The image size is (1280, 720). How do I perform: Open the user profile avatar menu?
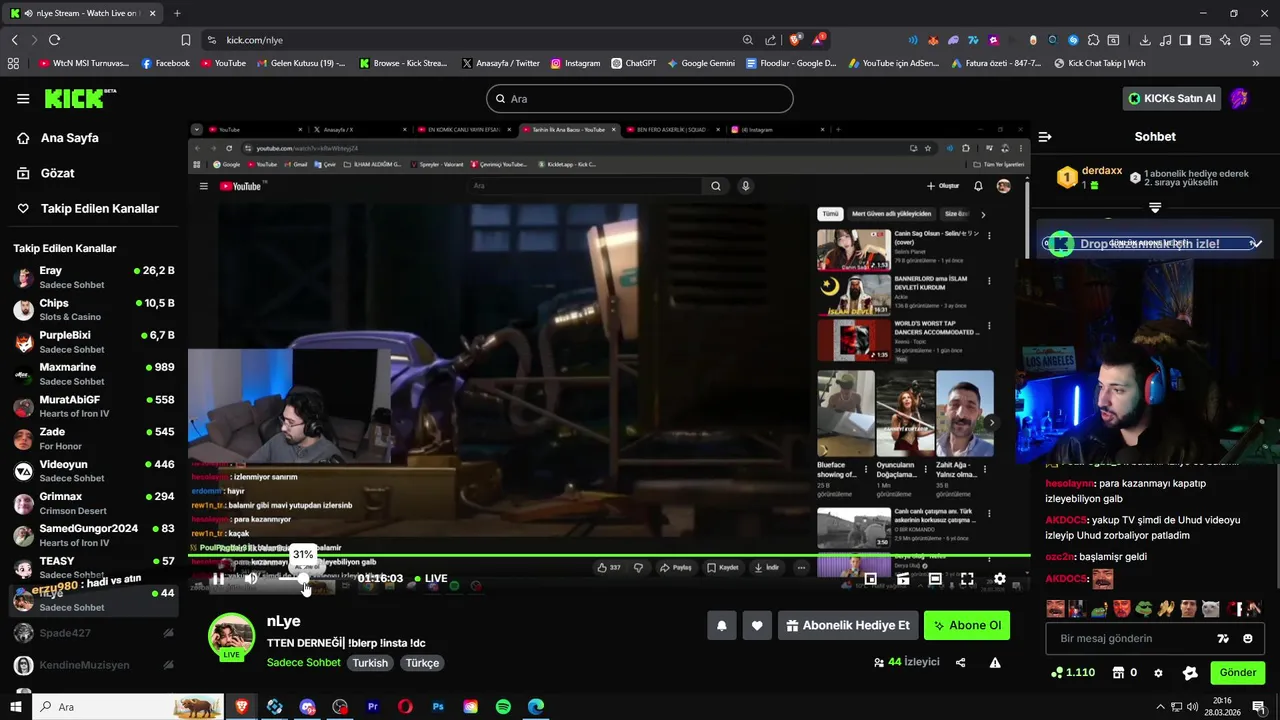coord(1239,98)
